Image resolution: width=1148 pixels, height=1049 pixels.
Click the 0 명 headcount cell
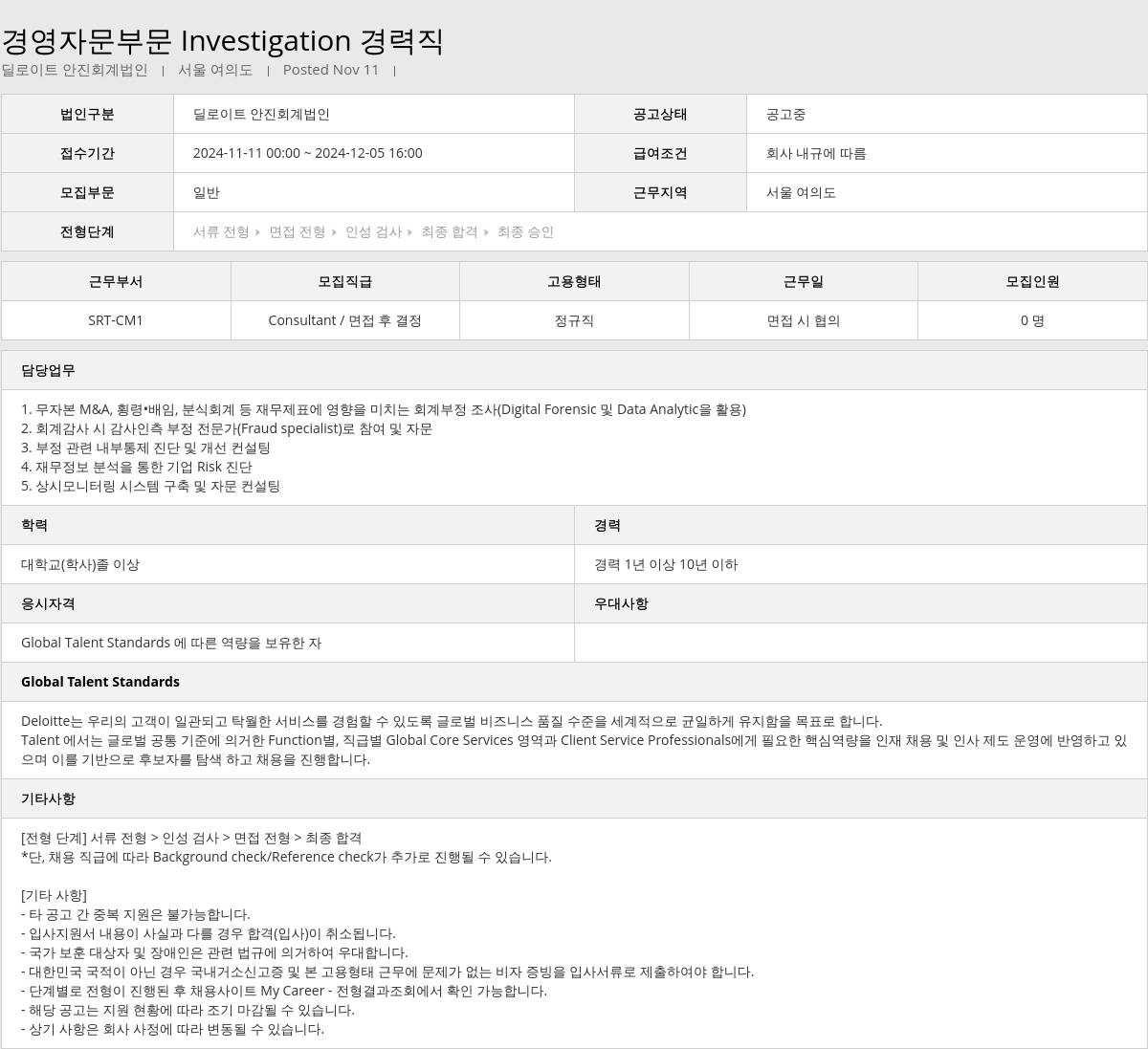click(x=1032, y=320)
